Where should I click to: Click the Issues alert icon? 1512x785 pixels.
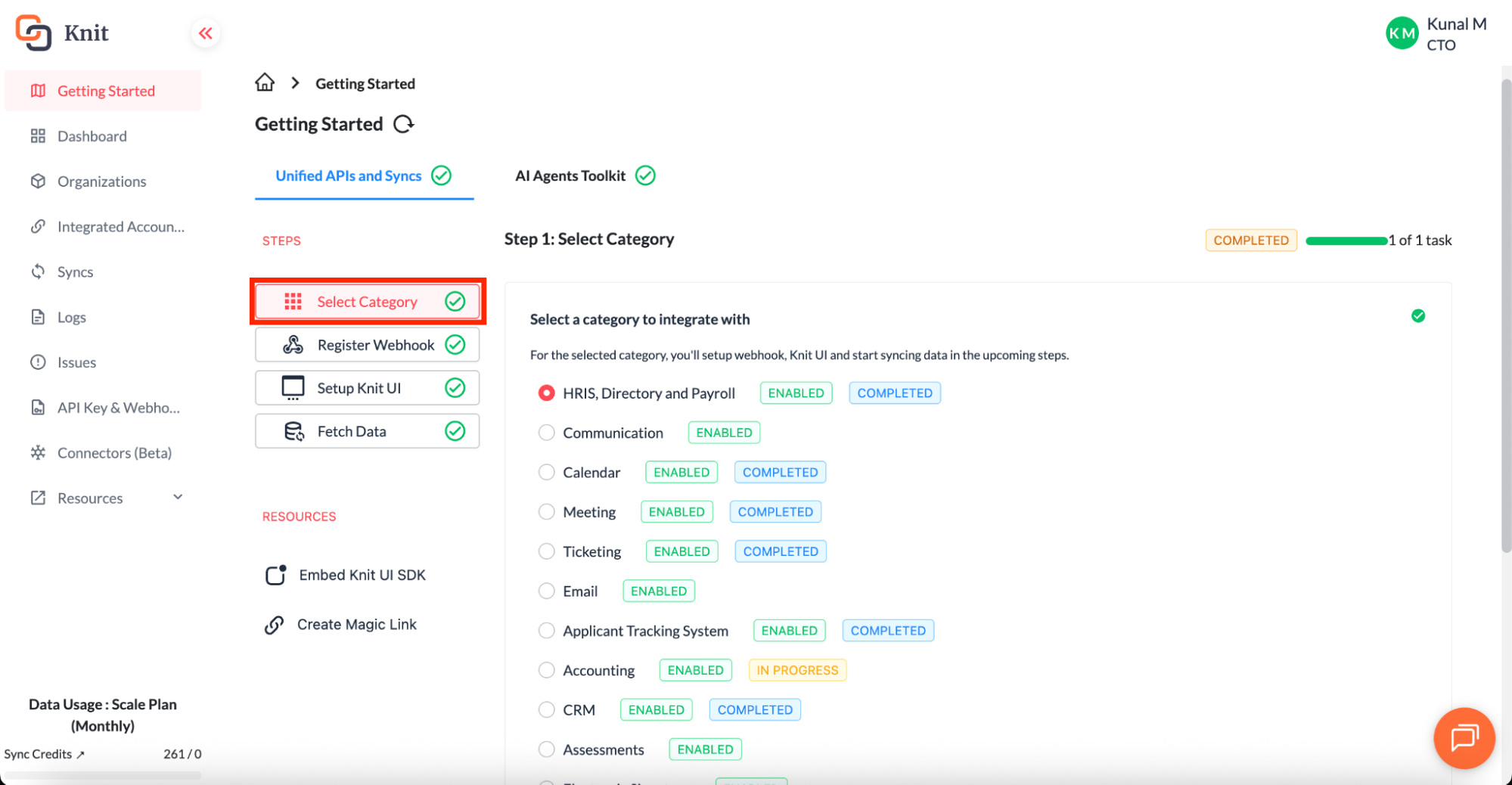point(38,362)
